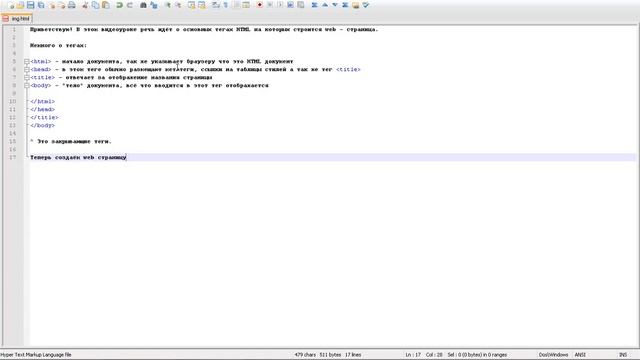
Task: Open the Replace dialog icon
Action: pos(154,5)
